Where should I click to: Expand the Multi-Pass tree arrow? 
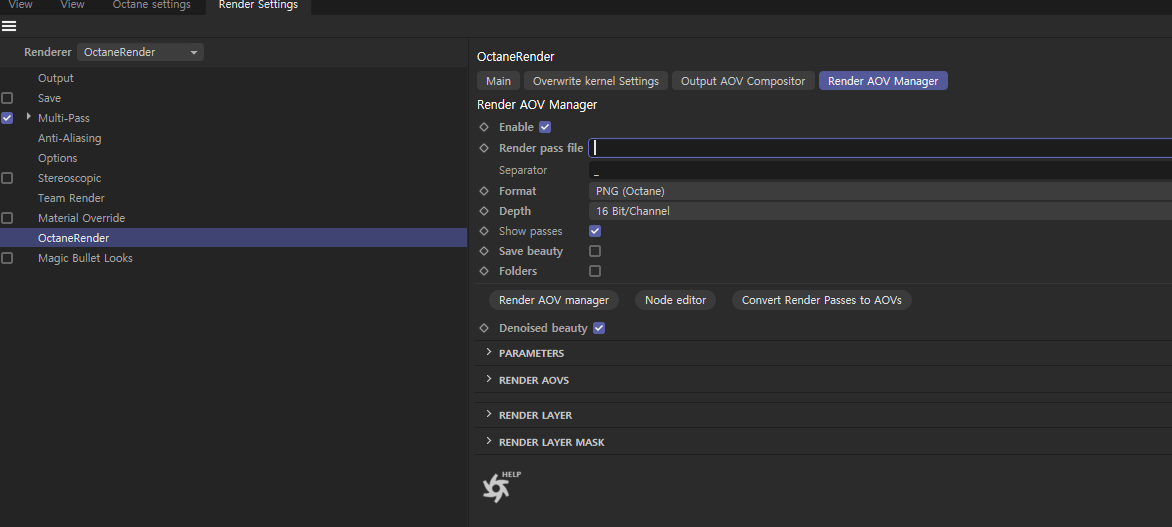[x=28, y=117]
